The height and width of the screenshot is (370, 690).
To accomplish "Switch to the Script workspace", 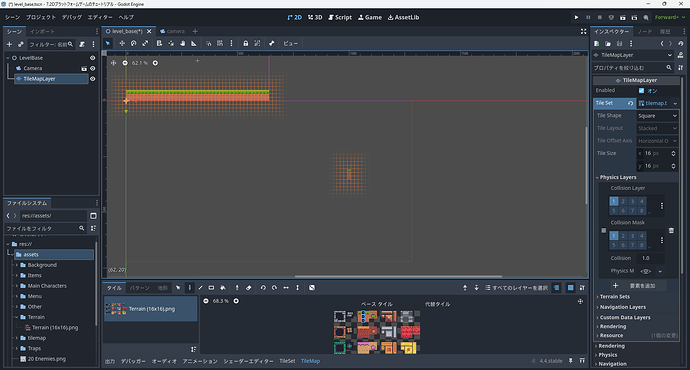I will [340, 18].
